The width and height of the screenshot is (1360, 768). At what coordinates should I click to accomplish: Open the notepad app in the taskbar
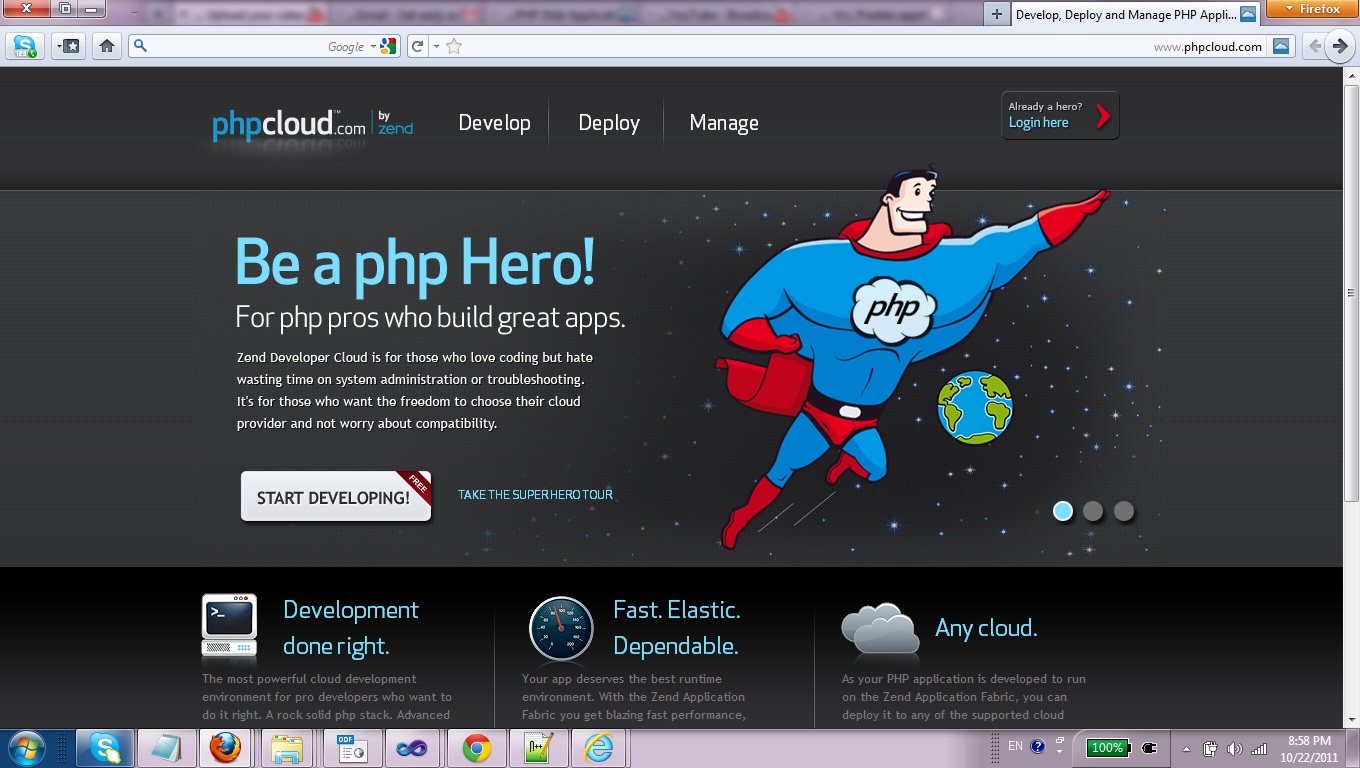165,748
